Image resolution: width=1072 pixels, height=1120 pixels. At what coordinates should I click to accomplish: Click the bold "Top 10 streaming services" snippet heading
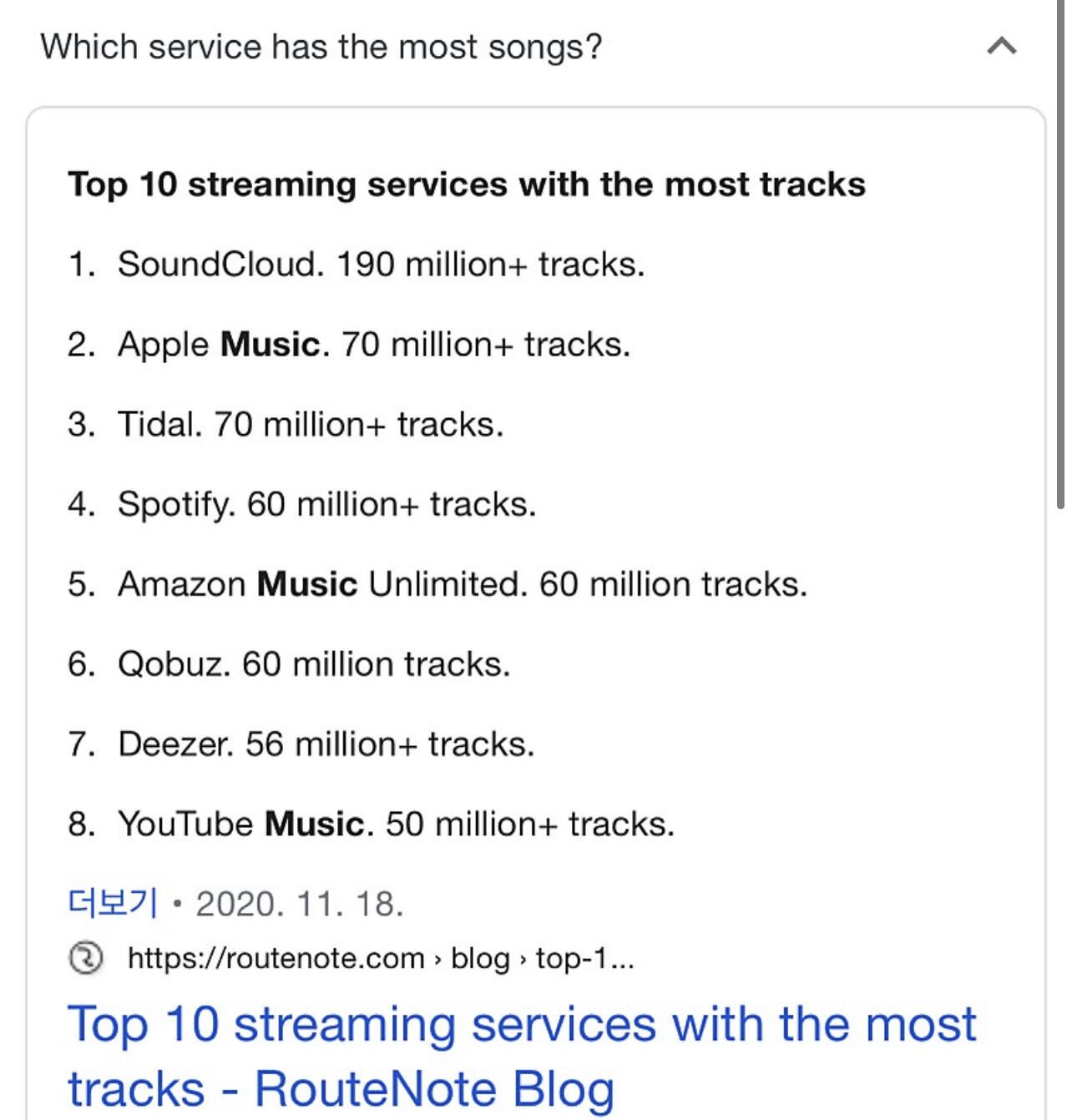[467, 184]
